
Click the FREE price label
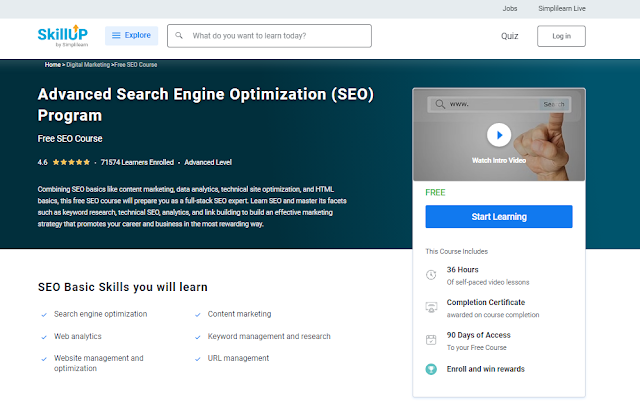(x=435, y=192)
